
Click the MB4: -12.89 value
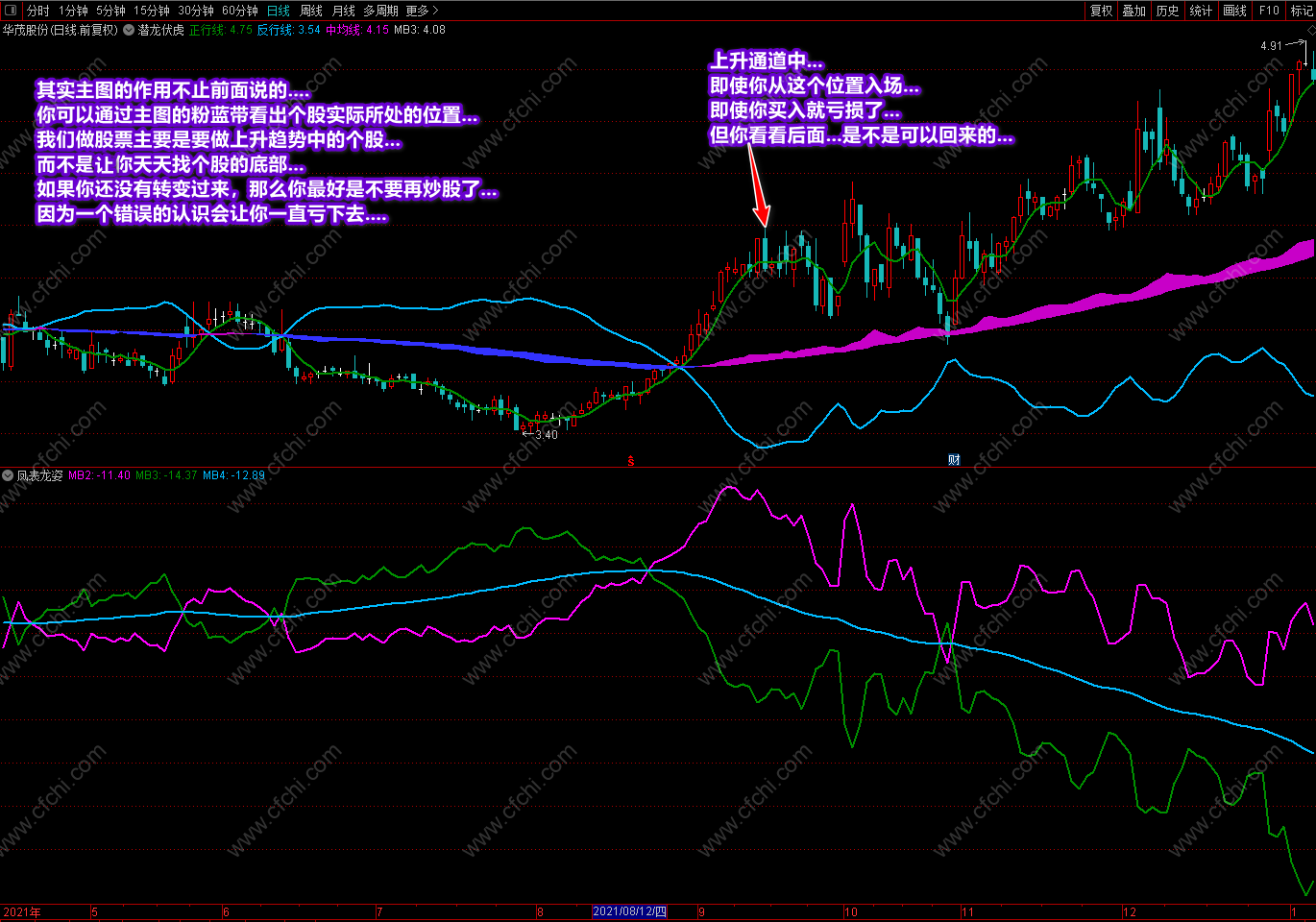coord(233,475)
